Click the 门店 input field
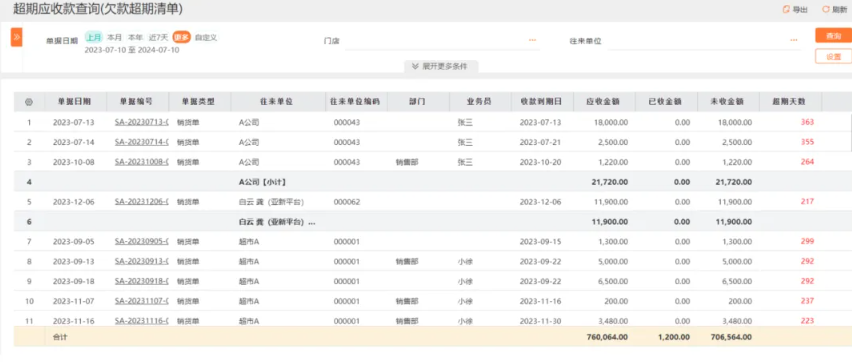852x362 pixels. [442, 41]
